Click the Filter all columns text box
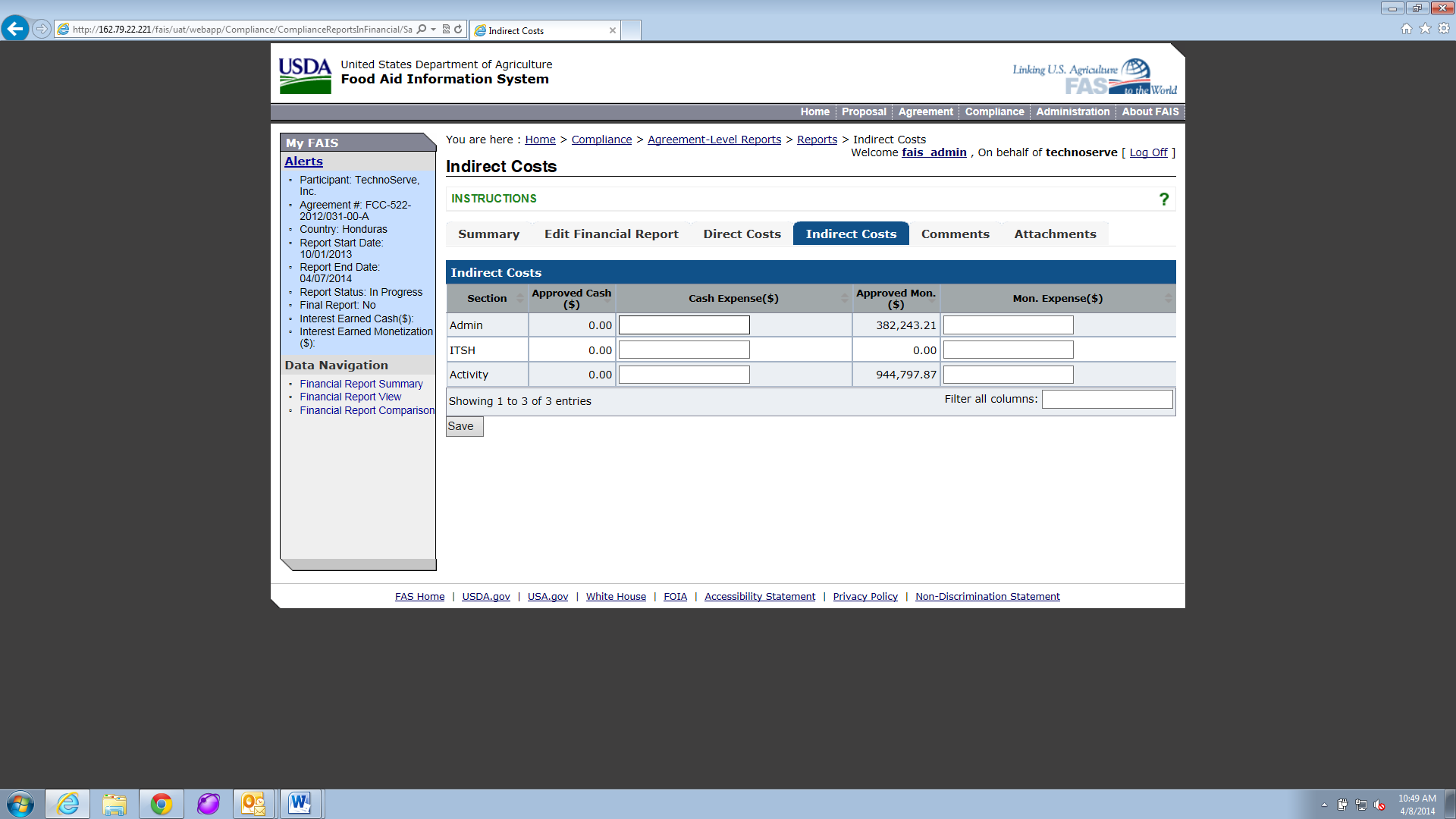Viewport: 1456px width, 819px height. click(x=1107, y=400)
